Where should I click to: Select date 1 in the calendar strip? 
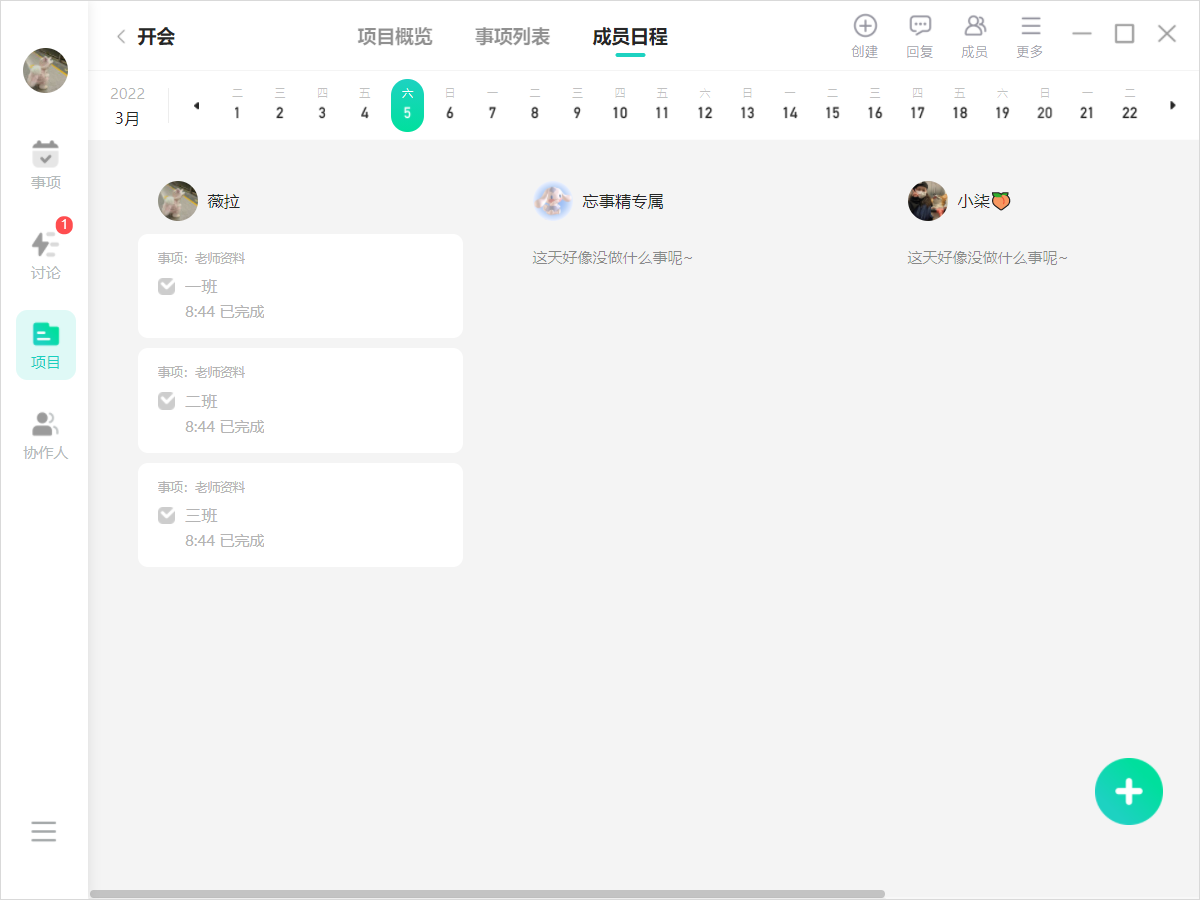(237, 105)
